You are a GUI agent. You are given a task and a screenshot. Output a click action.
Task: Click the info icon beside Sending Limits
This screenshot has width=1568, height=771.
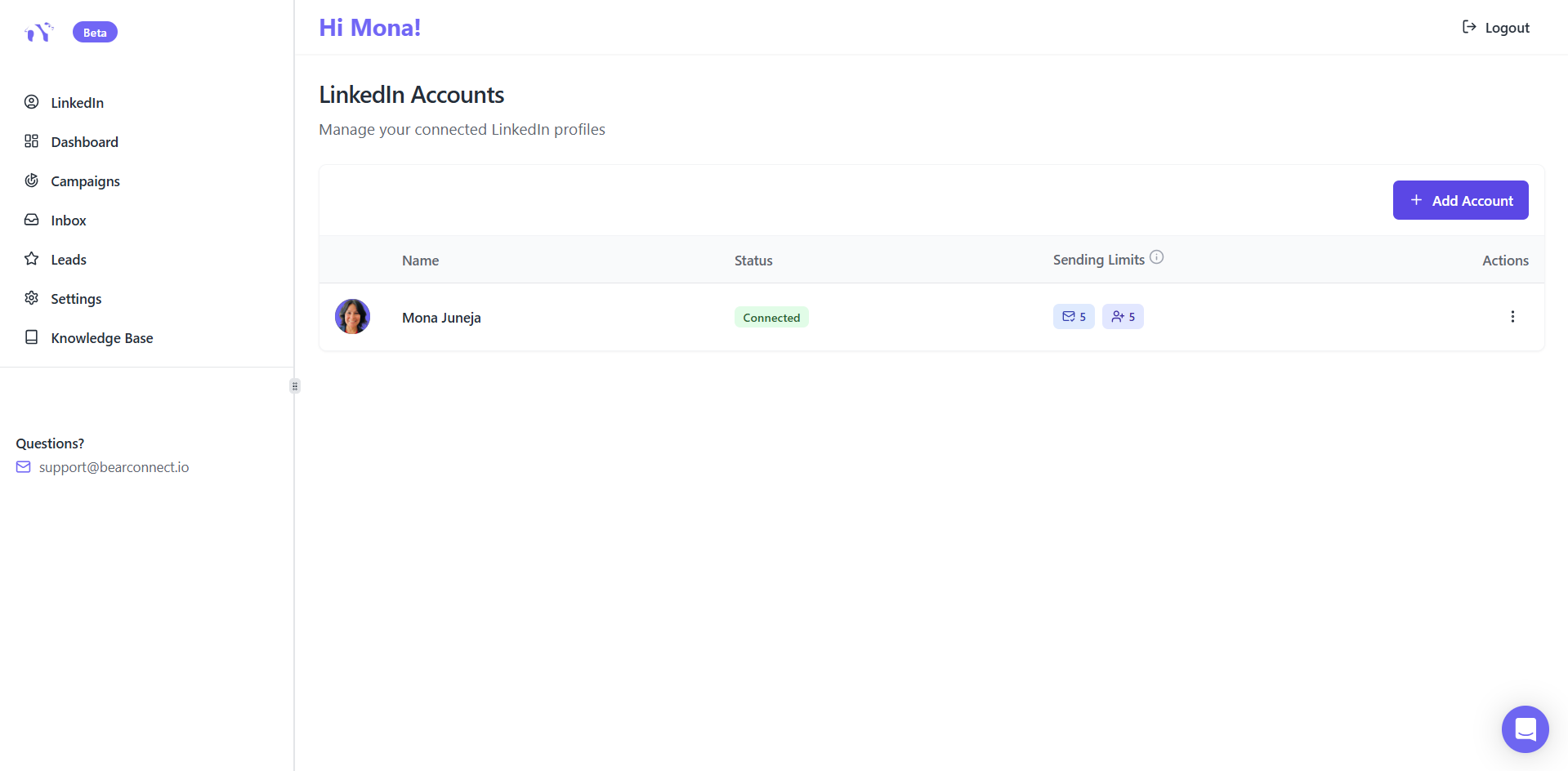pos(1156,256)
